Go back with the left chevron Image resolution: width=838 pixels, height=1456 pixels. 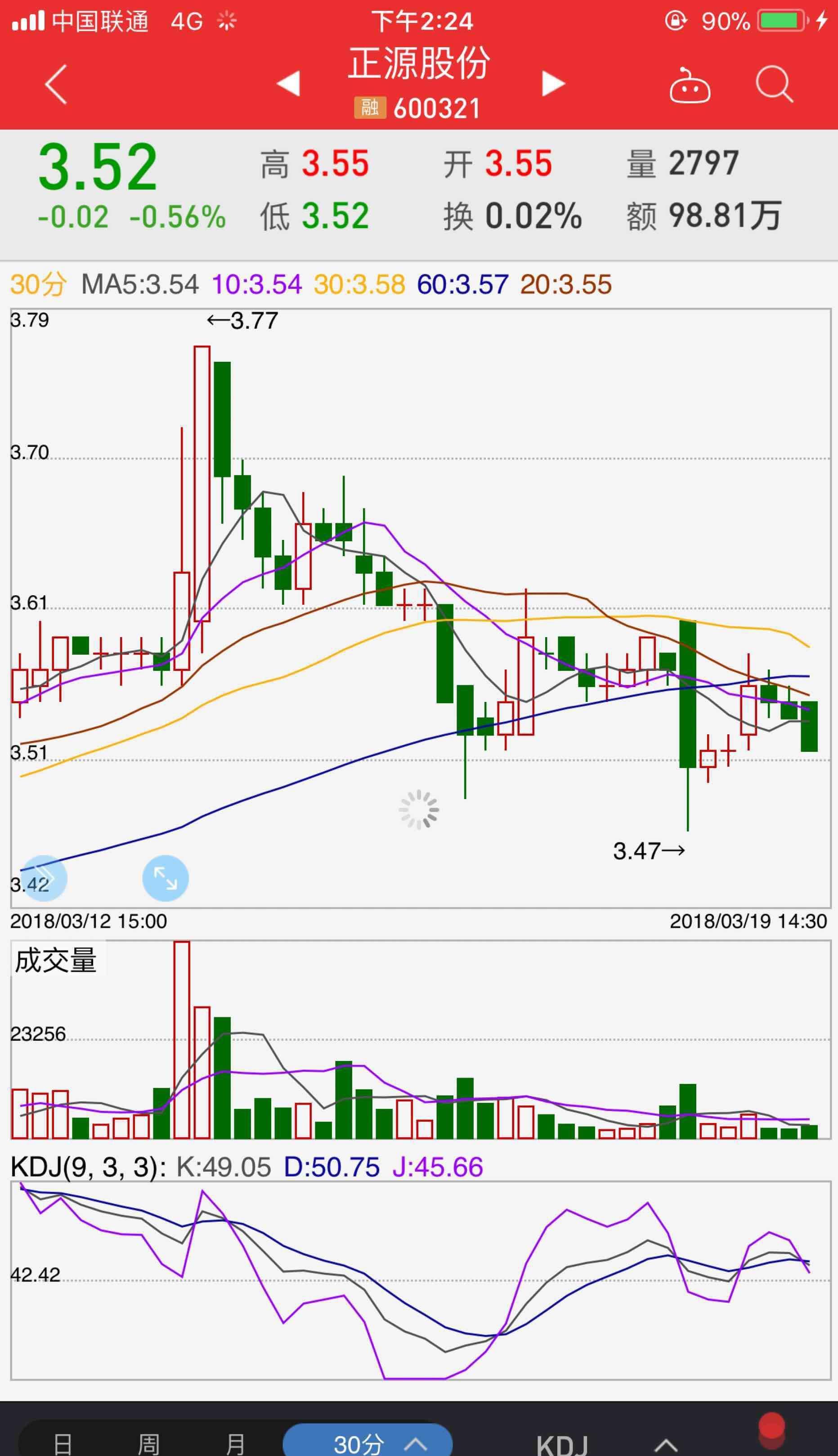(56, 84)
